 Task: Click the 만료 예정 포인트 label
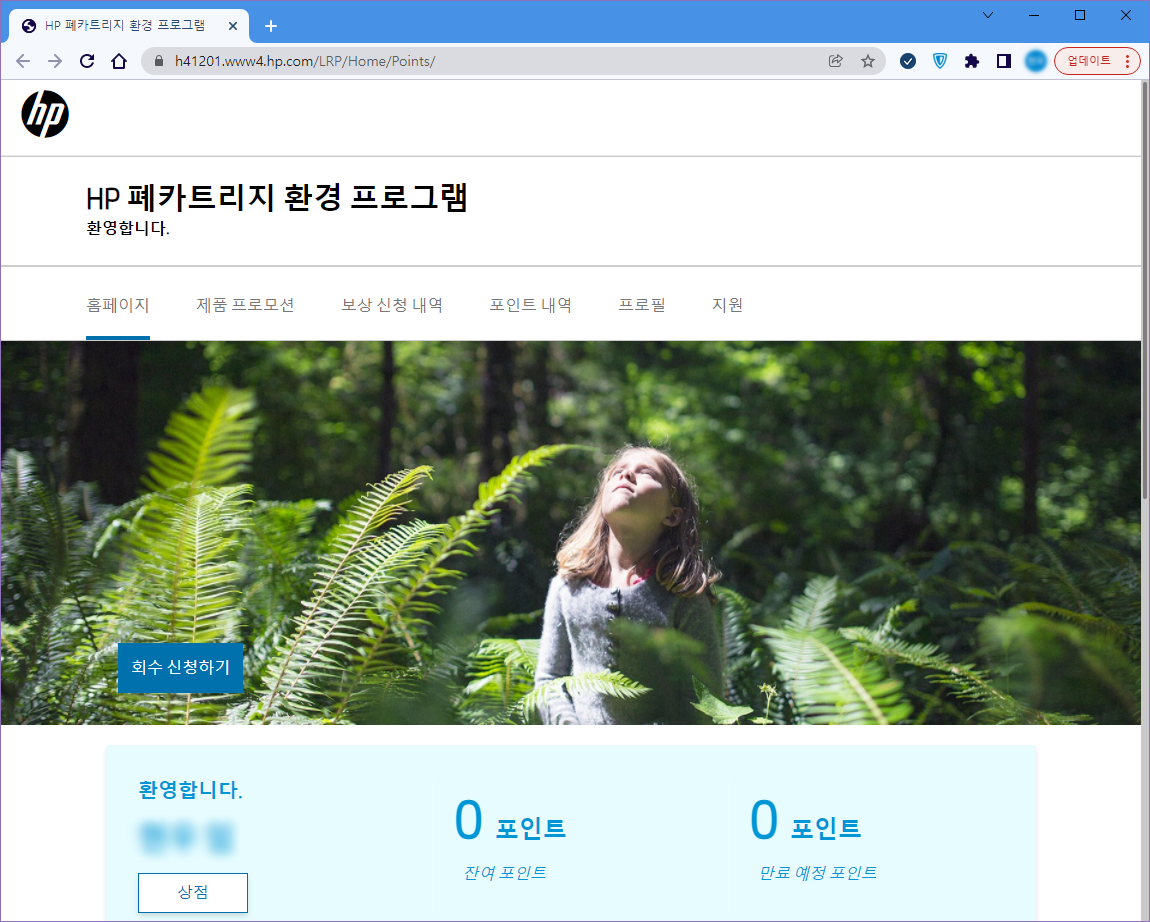click(x=818, y=873)
